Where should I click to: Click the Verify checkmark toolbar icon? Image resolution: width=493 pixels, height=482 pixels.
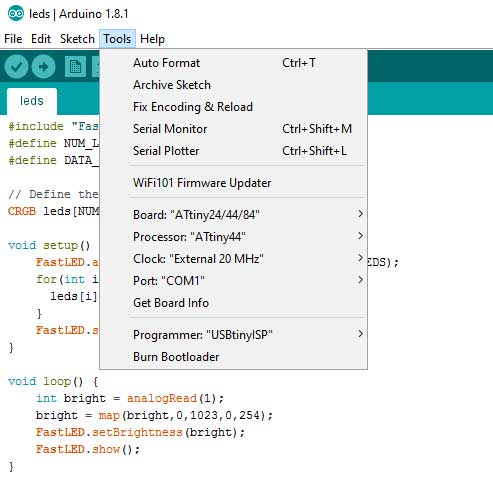pos(16,67)
